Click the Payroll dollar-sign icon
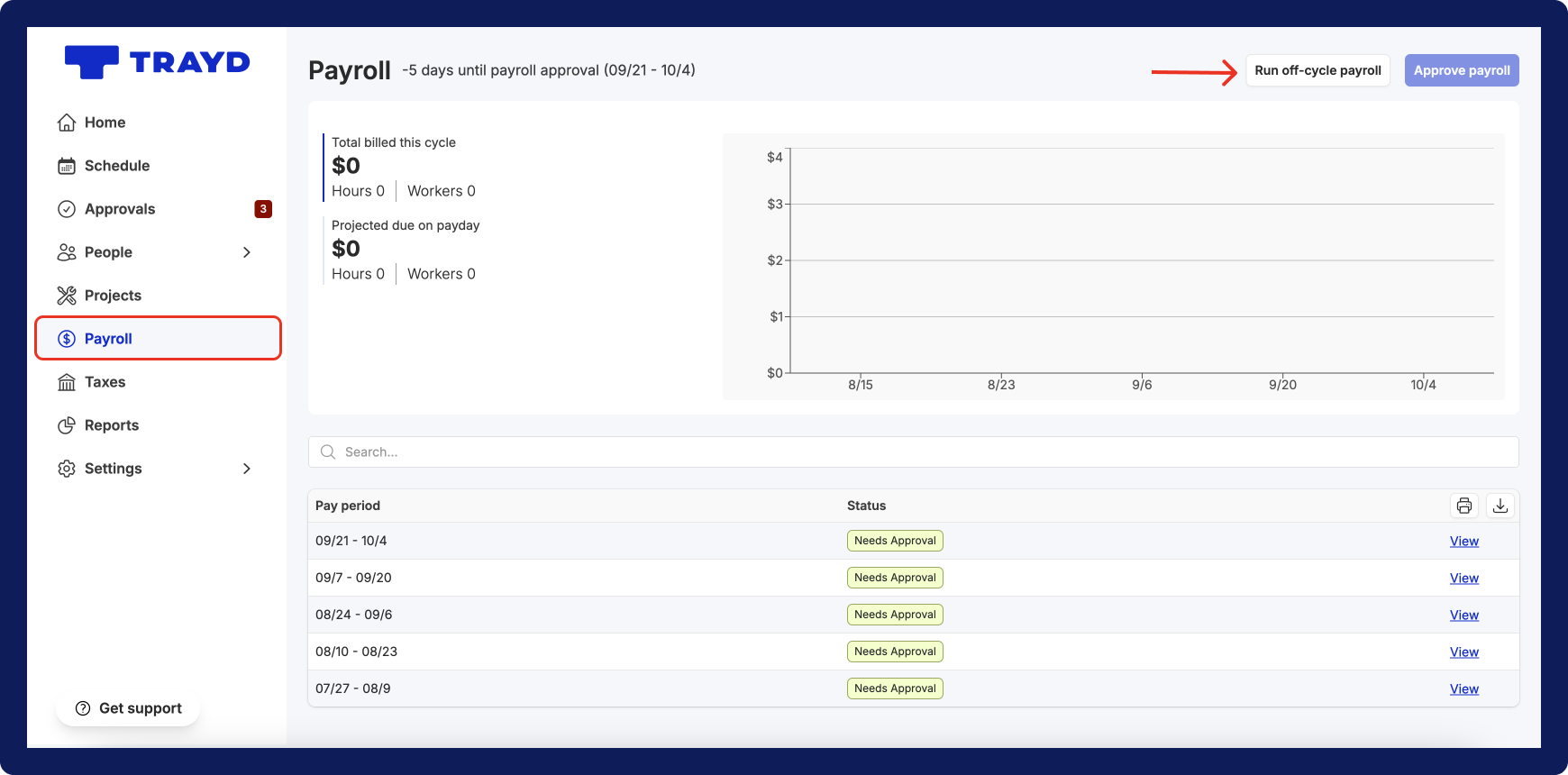The image size is (1568, 775). pyautogui.click(x=67, y=339)
